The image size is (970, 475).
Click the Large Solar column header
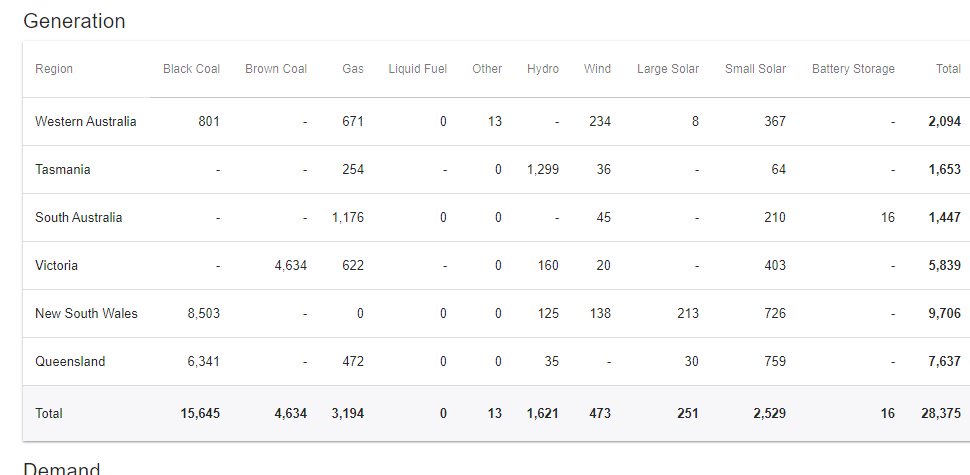(668, 69)
